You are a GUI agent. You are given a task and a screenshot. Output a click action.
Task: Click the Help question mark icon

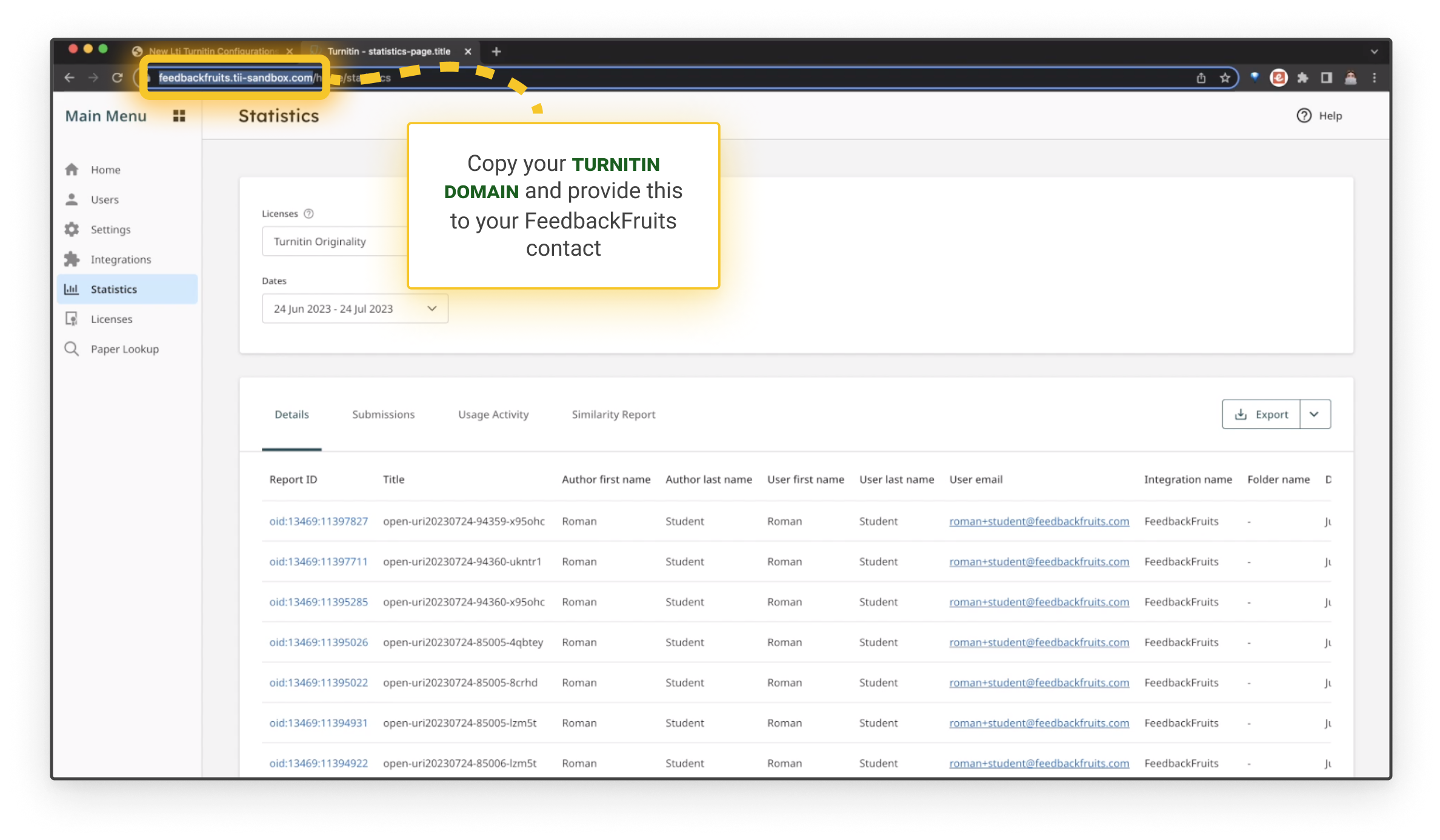pyautogui.click(x=1304, y=116)
